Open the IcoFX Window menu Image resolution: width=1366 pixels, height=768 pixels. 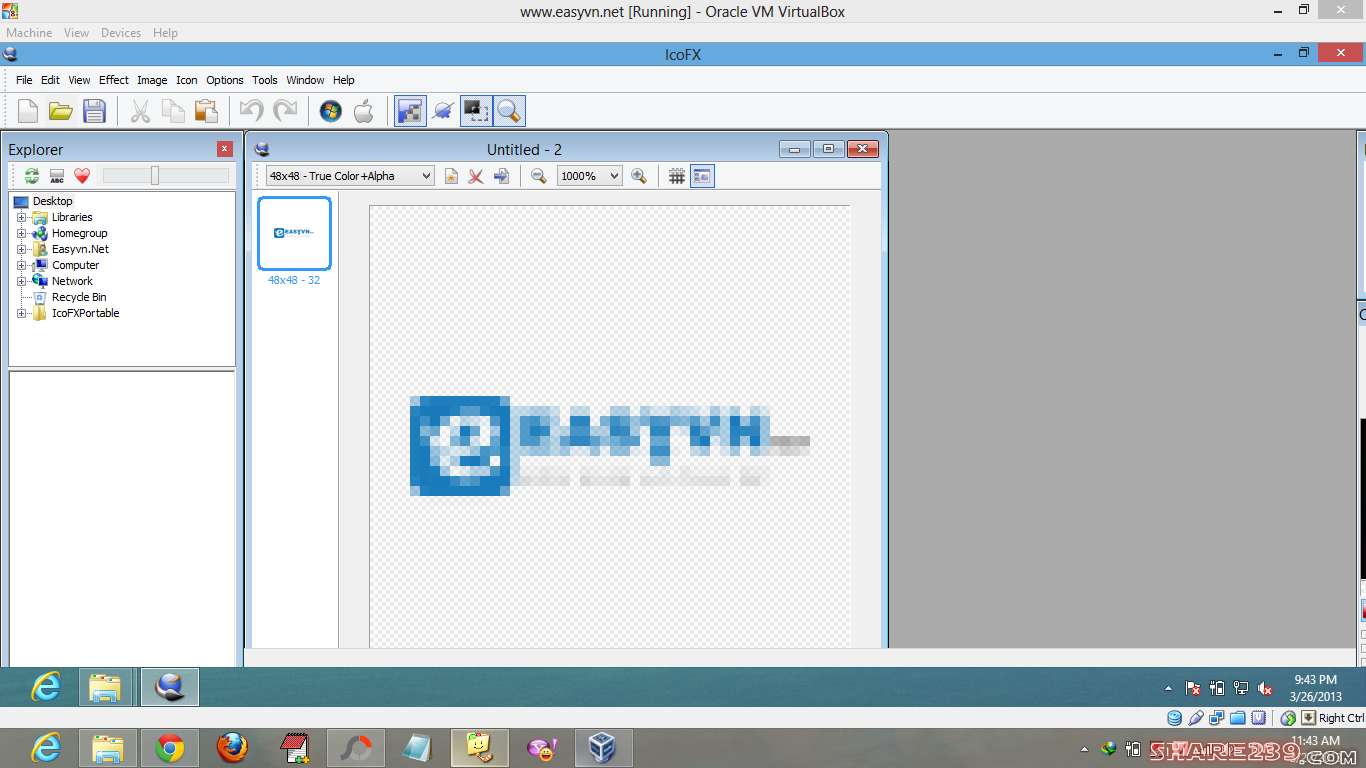click(x=305, y=80)
